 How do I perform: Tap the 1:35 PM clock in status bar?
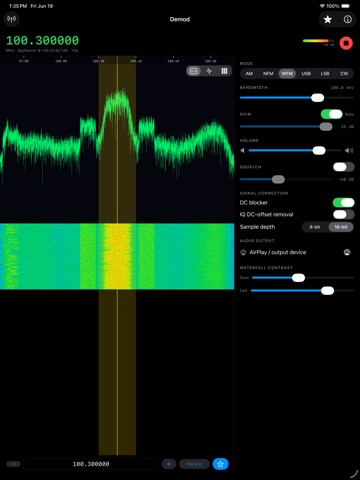[x=18, y=6]
